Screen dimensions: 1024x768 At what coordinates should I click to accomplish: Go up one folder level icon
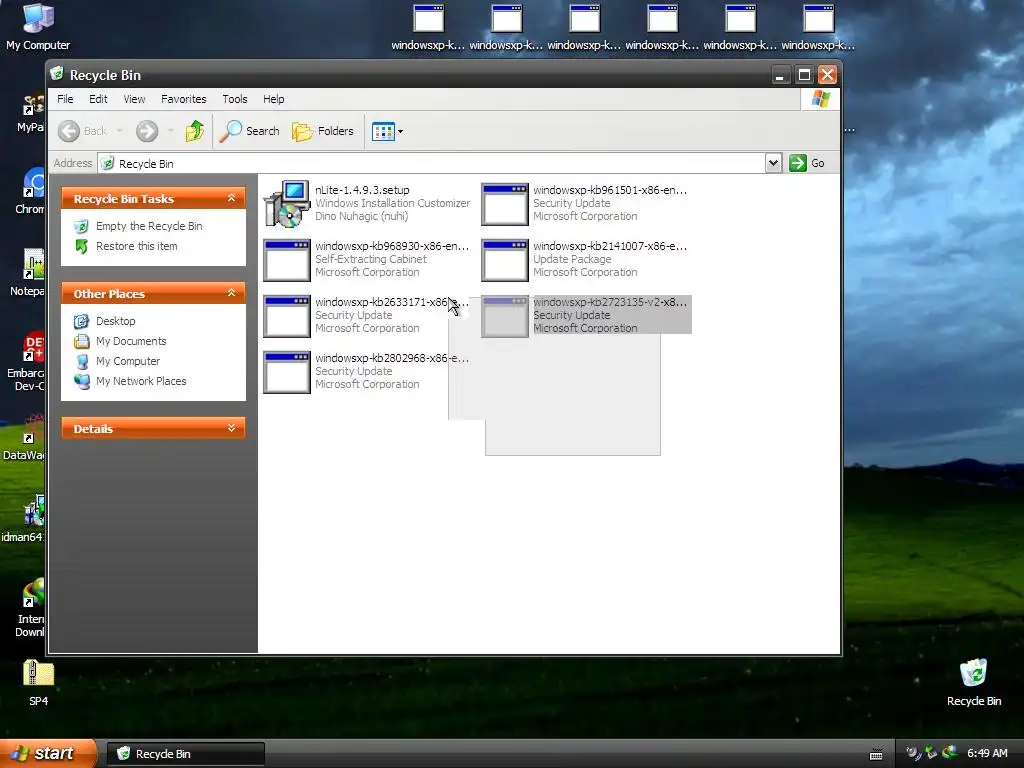[x=195, y=131]
